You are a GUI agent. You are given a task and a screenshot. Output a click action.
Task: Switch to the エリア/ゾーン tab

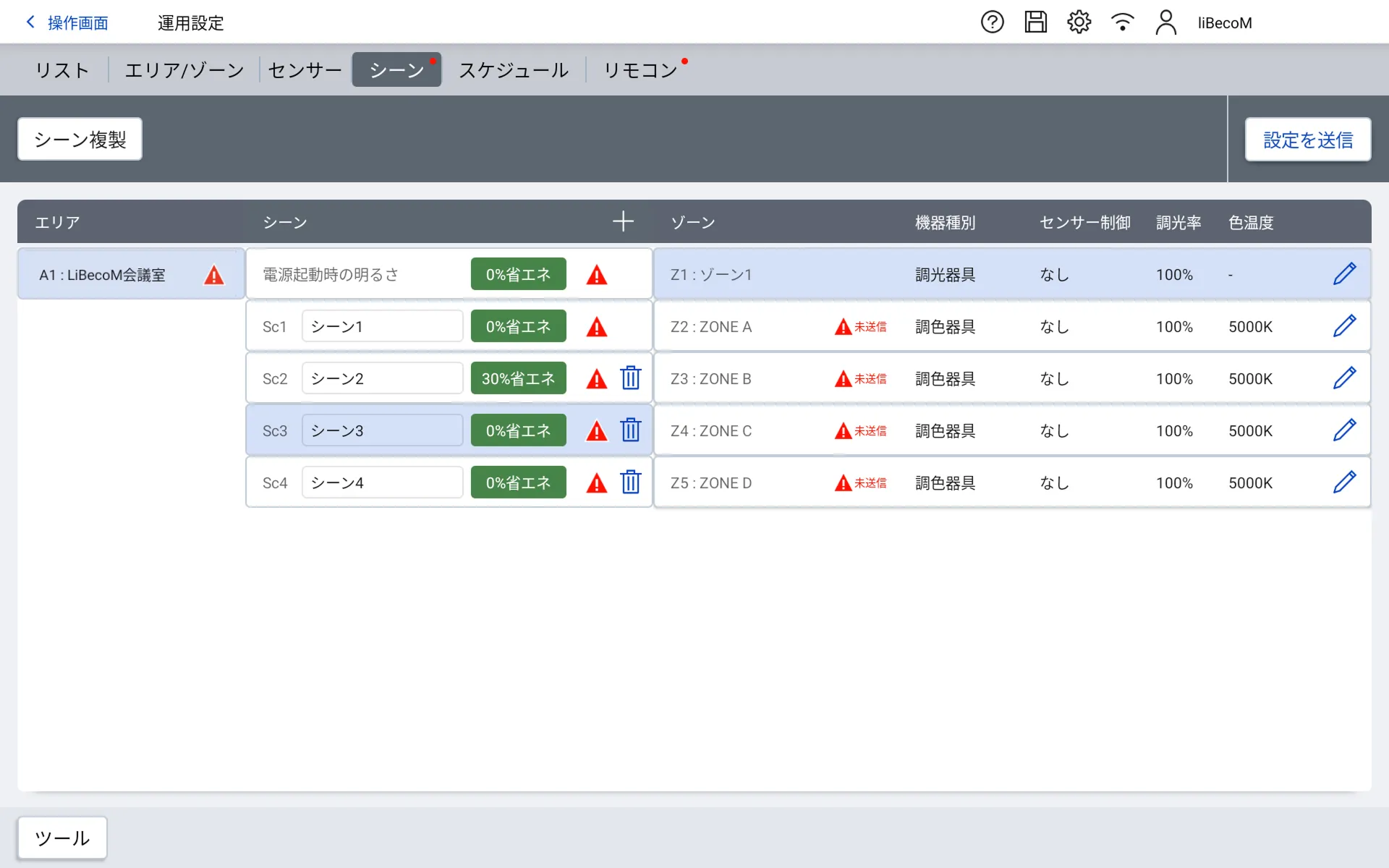click(184, 70)
